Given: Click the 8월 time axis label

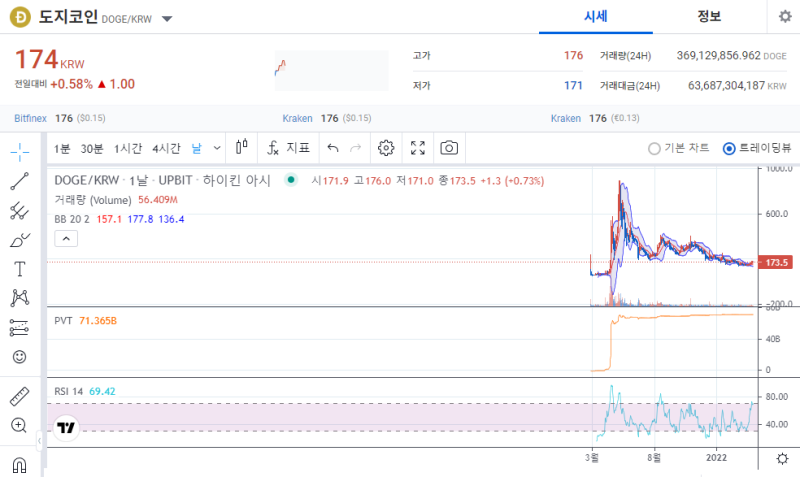Looking at the screenshot, I should (x=654, y=458).
